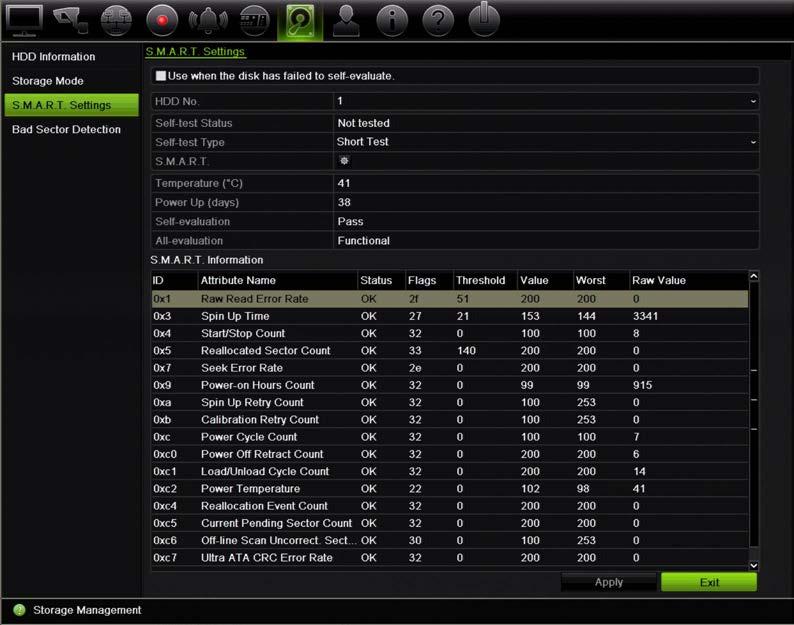Open the Self-test Type dropdown
Viewport: 794px width, 625px height.
546,142
